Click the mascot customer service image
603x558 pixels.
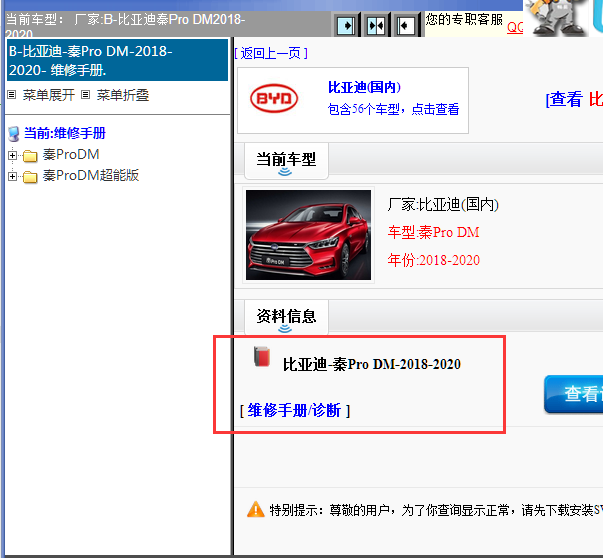point(557,18)
